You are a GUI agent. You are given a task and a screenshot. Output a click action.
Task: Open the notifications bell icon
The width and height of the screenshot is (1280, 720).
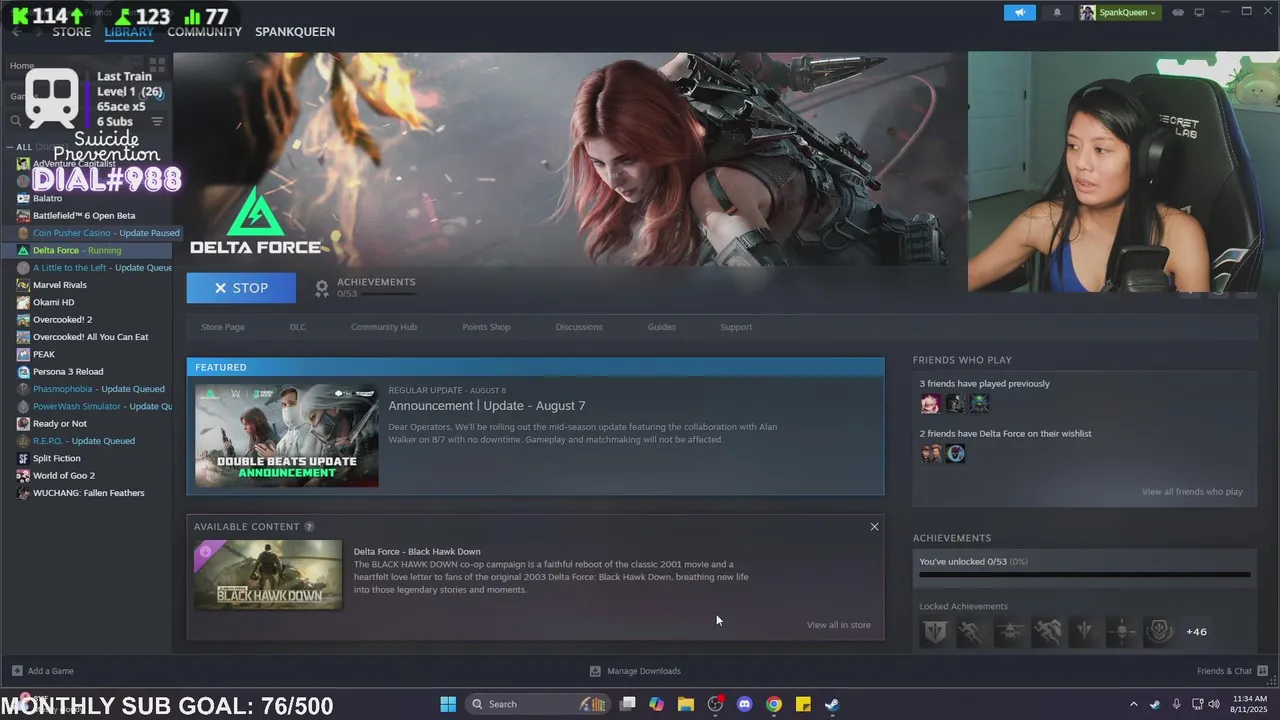click(1057, 12)
